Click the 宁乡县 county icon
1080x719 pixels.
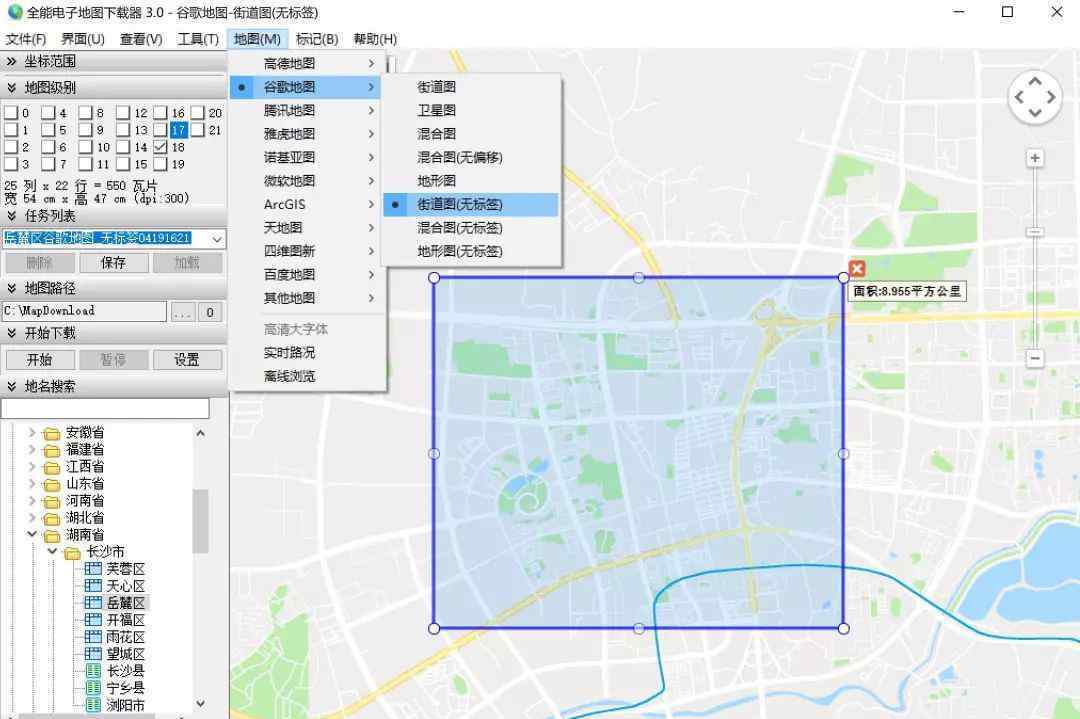(93, 688)
